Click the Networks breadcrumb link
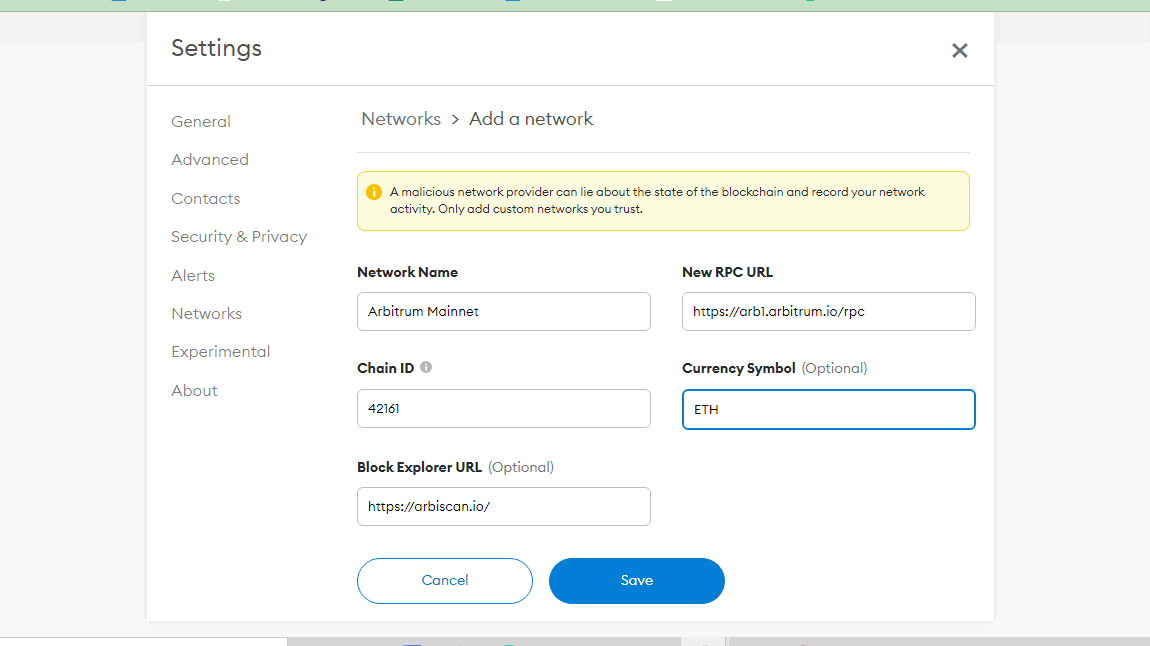This screenshot has width=1150, height=646. [401, 119]
